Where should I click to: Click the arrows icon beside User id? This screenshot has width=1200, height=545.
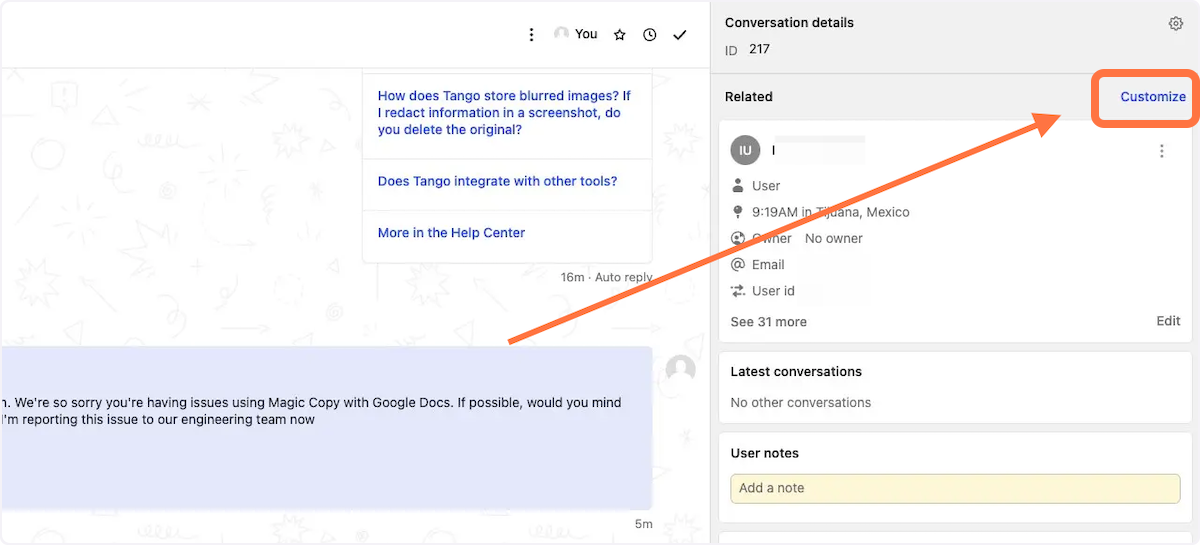(738, 291)
